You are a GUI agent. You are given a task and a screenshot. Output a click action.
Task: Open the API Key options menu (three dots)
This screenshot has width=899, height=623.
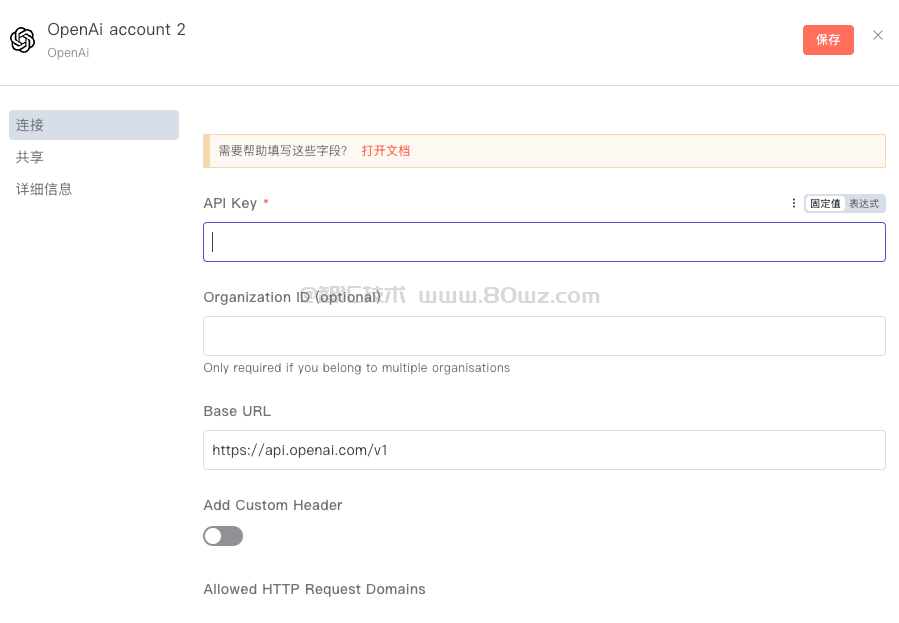pyautogui.click(x=794, y=203)
